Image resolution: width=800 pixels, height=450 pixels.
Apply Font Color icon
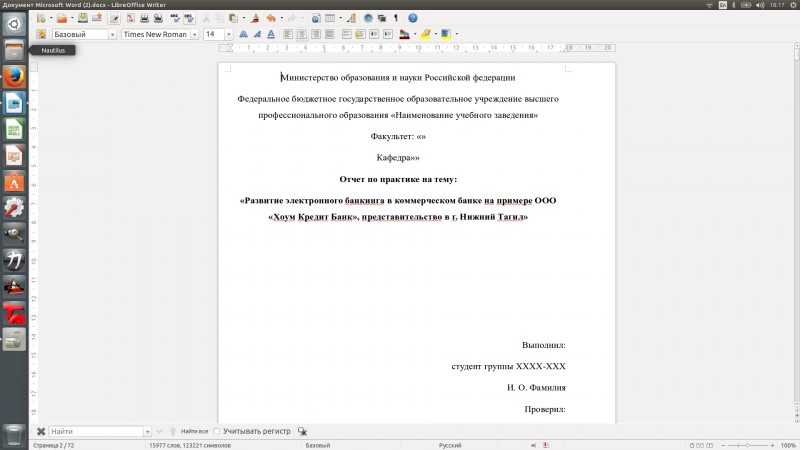point(405,34)
